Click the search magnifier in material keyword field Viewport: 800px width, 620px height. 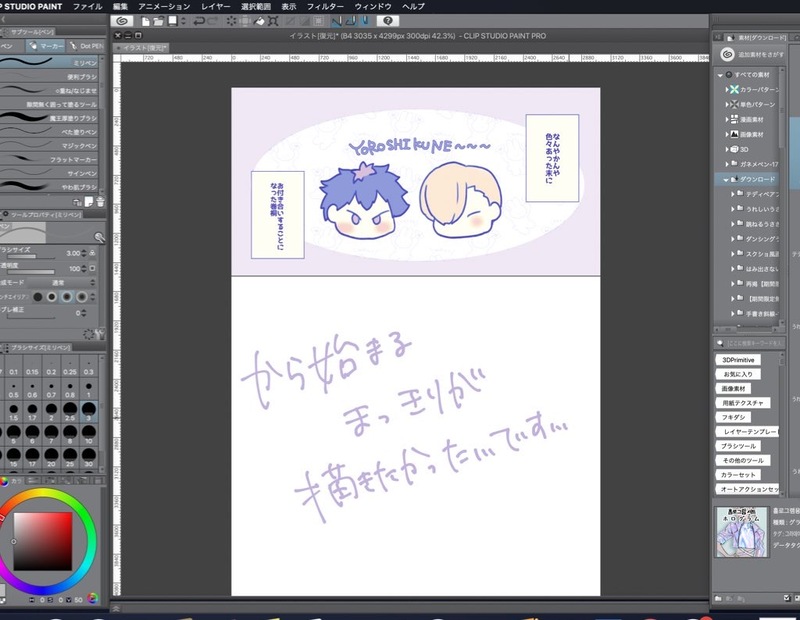pos(720,343)
